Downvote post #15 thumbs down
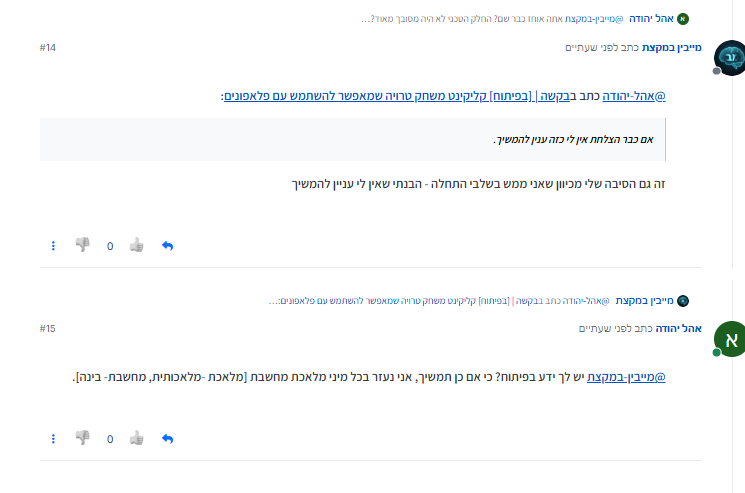 click(83, 437)
